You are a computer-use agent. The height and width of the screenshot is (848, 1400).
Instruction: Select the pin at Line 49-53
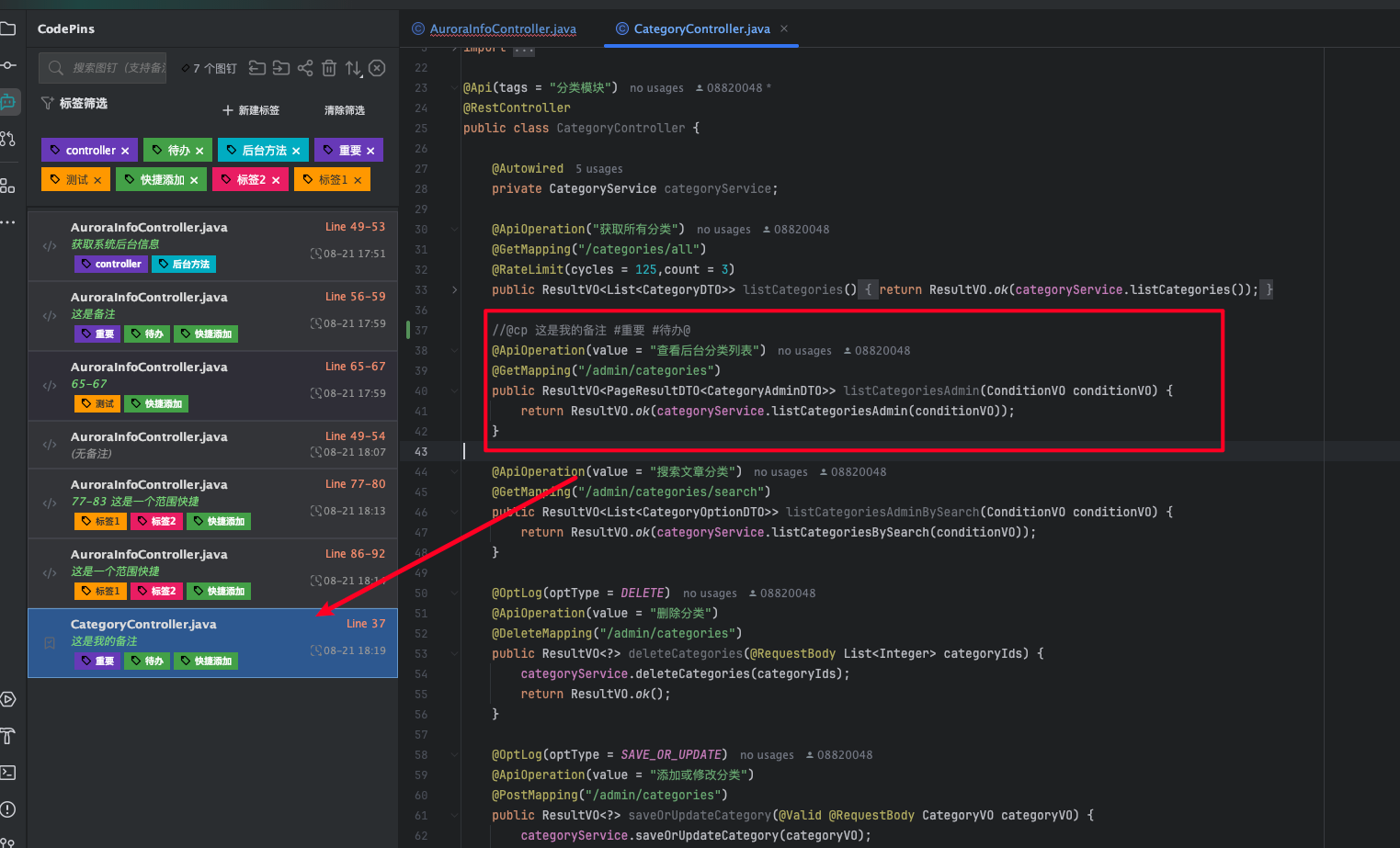point(212,245)
